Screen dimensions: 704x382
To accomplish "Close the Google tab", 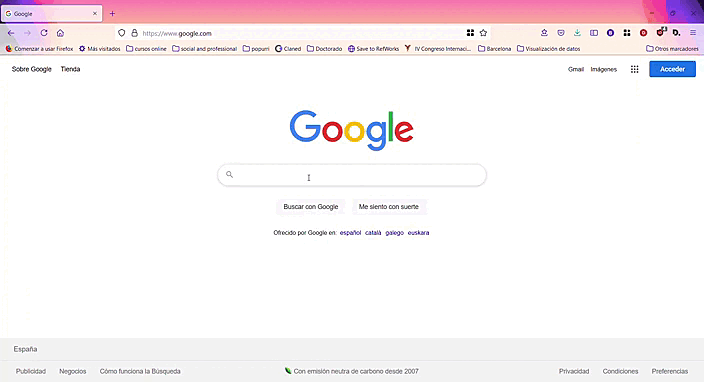I will [95, 13].
